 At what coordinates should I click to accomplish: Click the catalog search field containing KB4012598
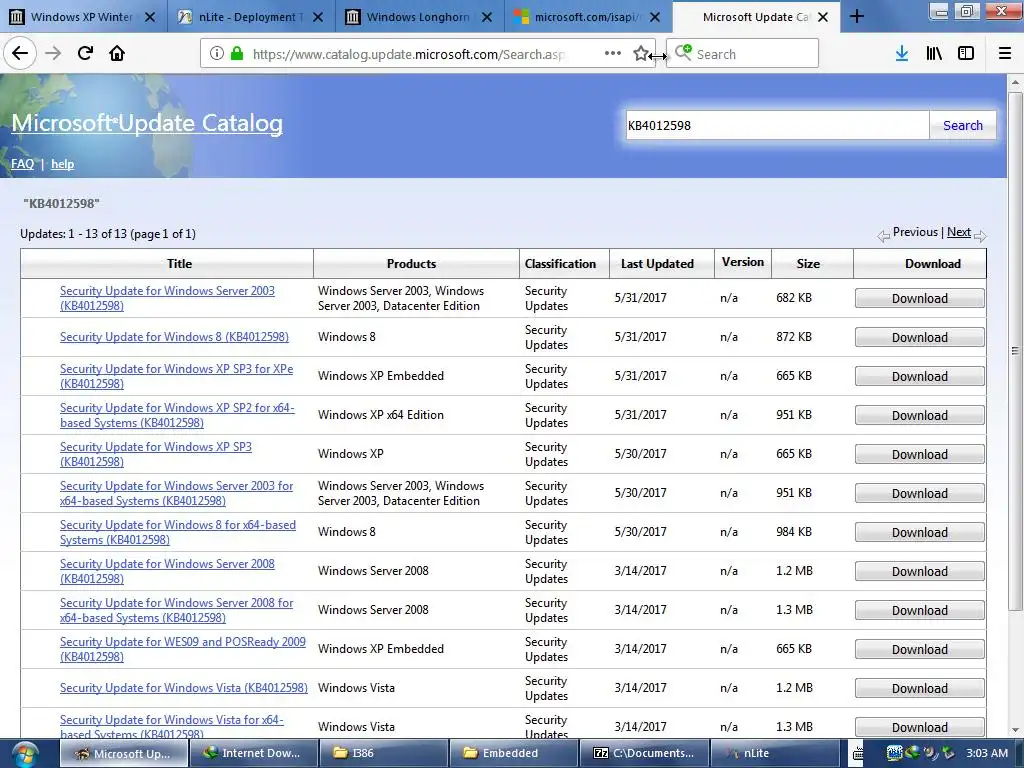[777, 125]
